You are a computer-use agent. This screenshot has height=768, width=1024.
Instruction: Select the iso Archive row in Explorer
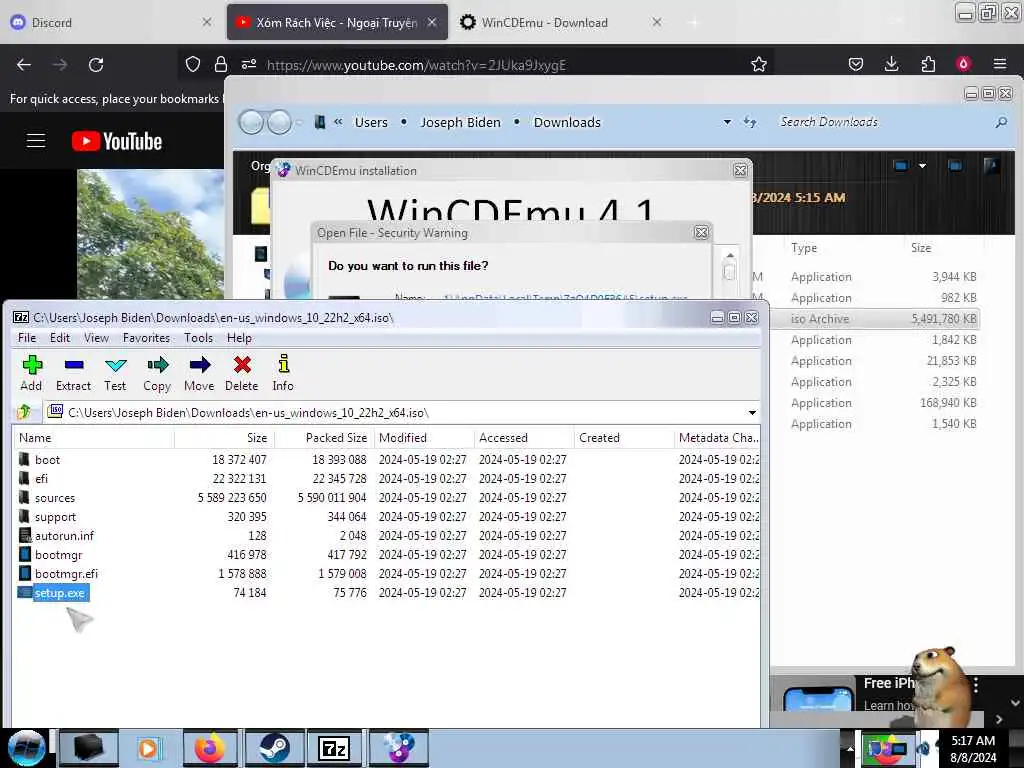(x=874, y=319)
